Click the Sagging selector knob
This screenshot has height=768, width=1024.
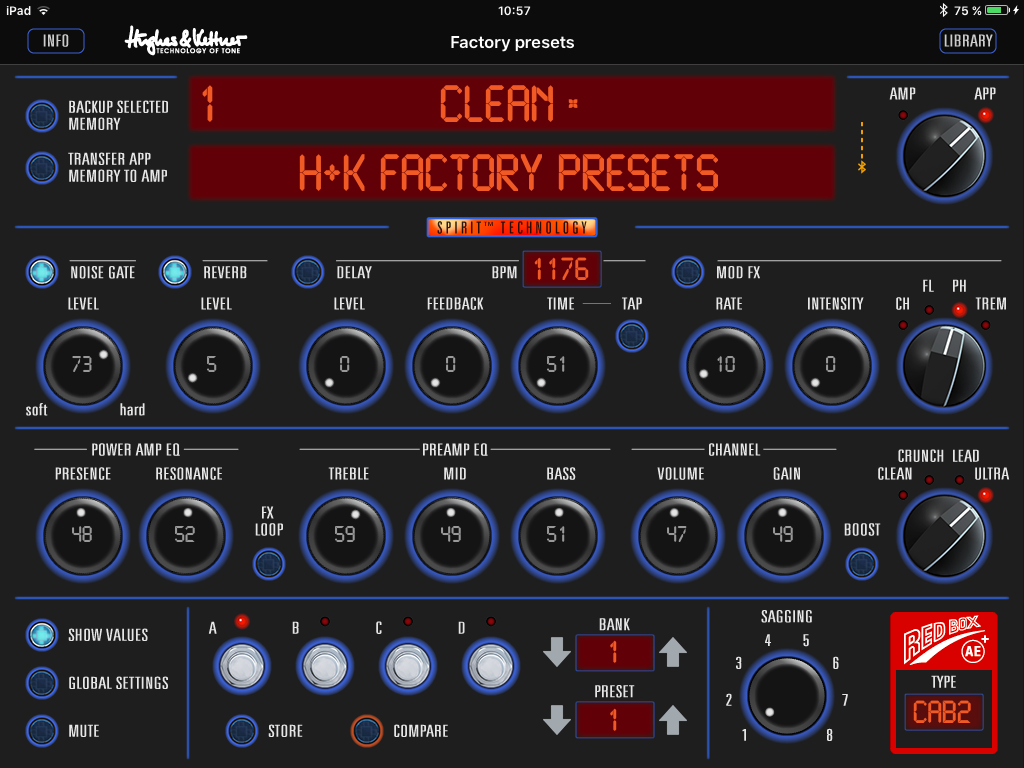click(786, 696)
